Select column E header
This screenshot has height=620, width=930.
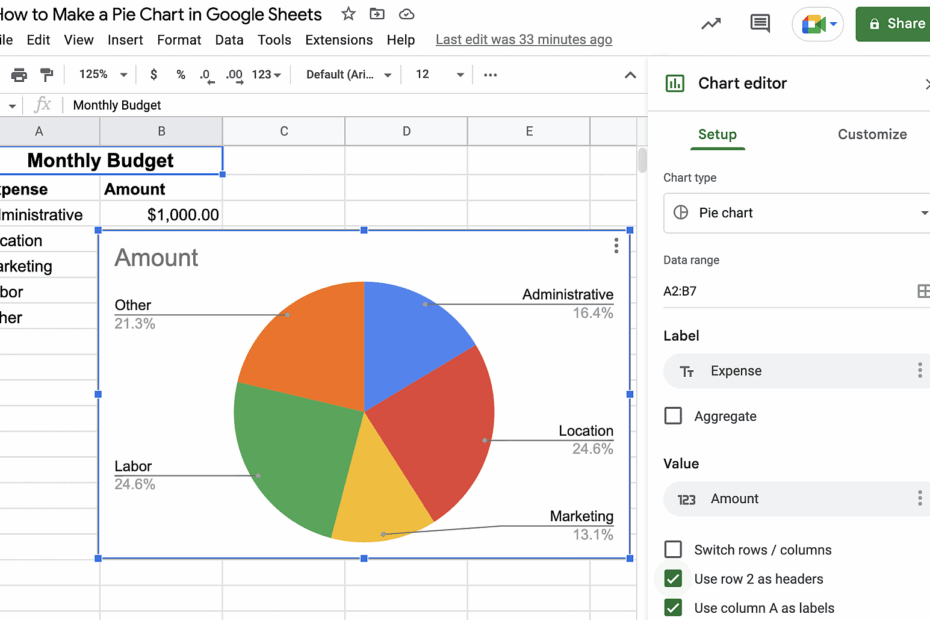[529, 131]
